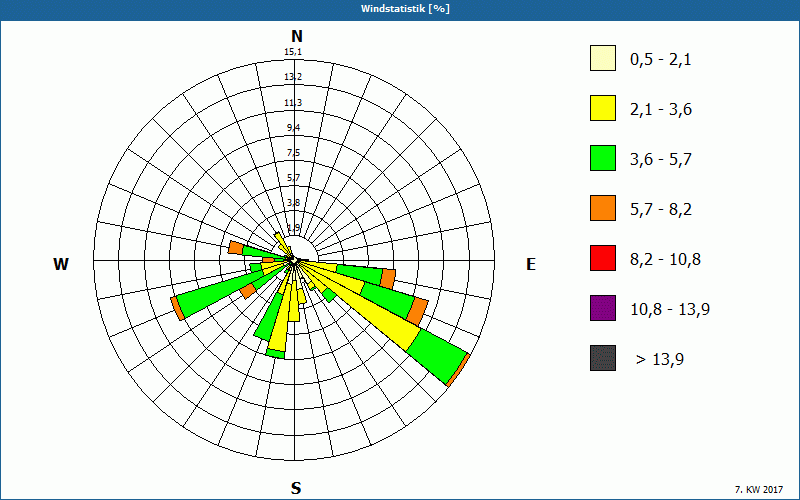Click the '5,7 - 8,2' legend label
The width and height of the screenshot is (800, 500).
[661, 210]
